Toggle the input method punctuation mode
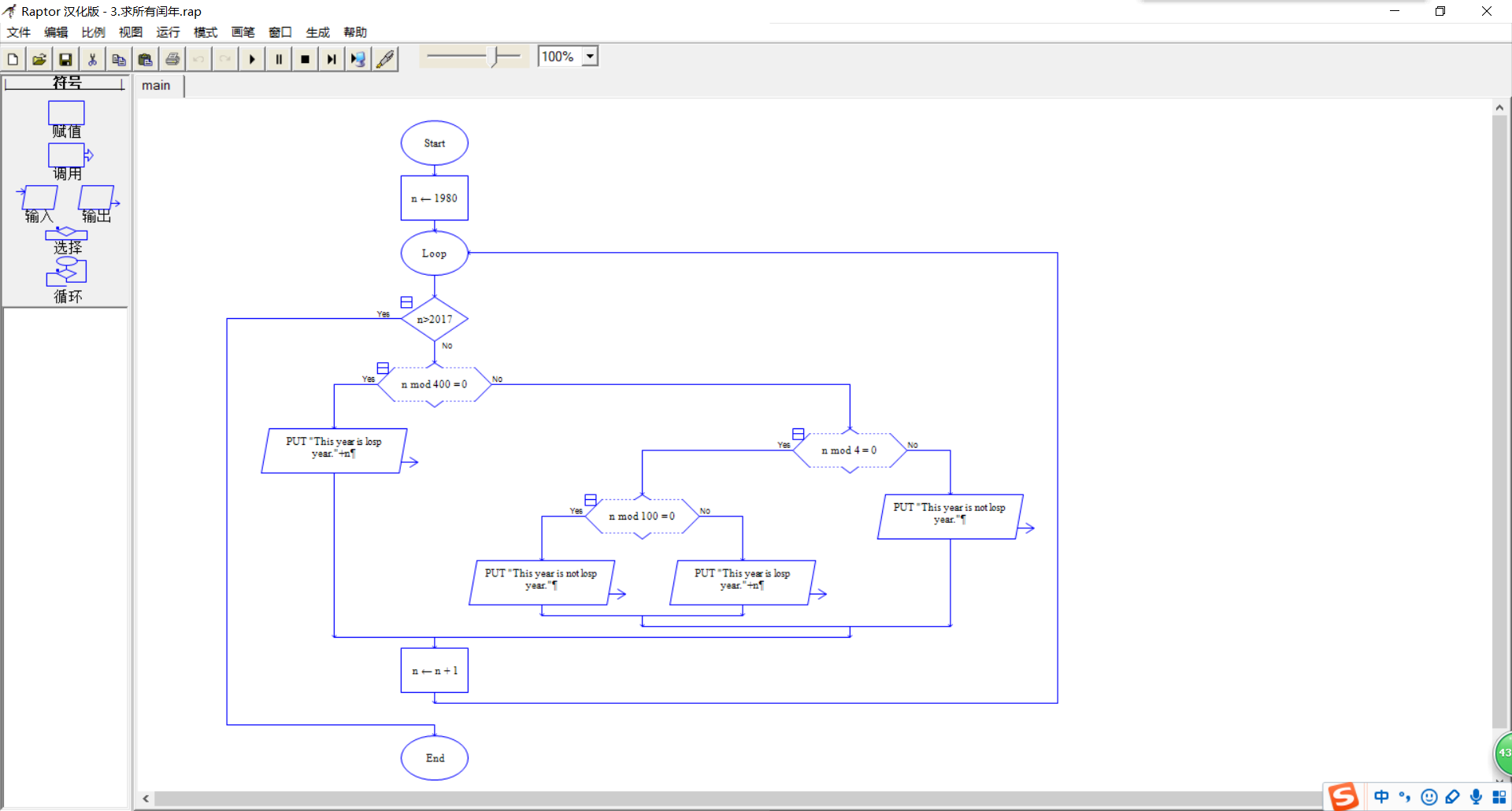 [x=1405, y=797]
